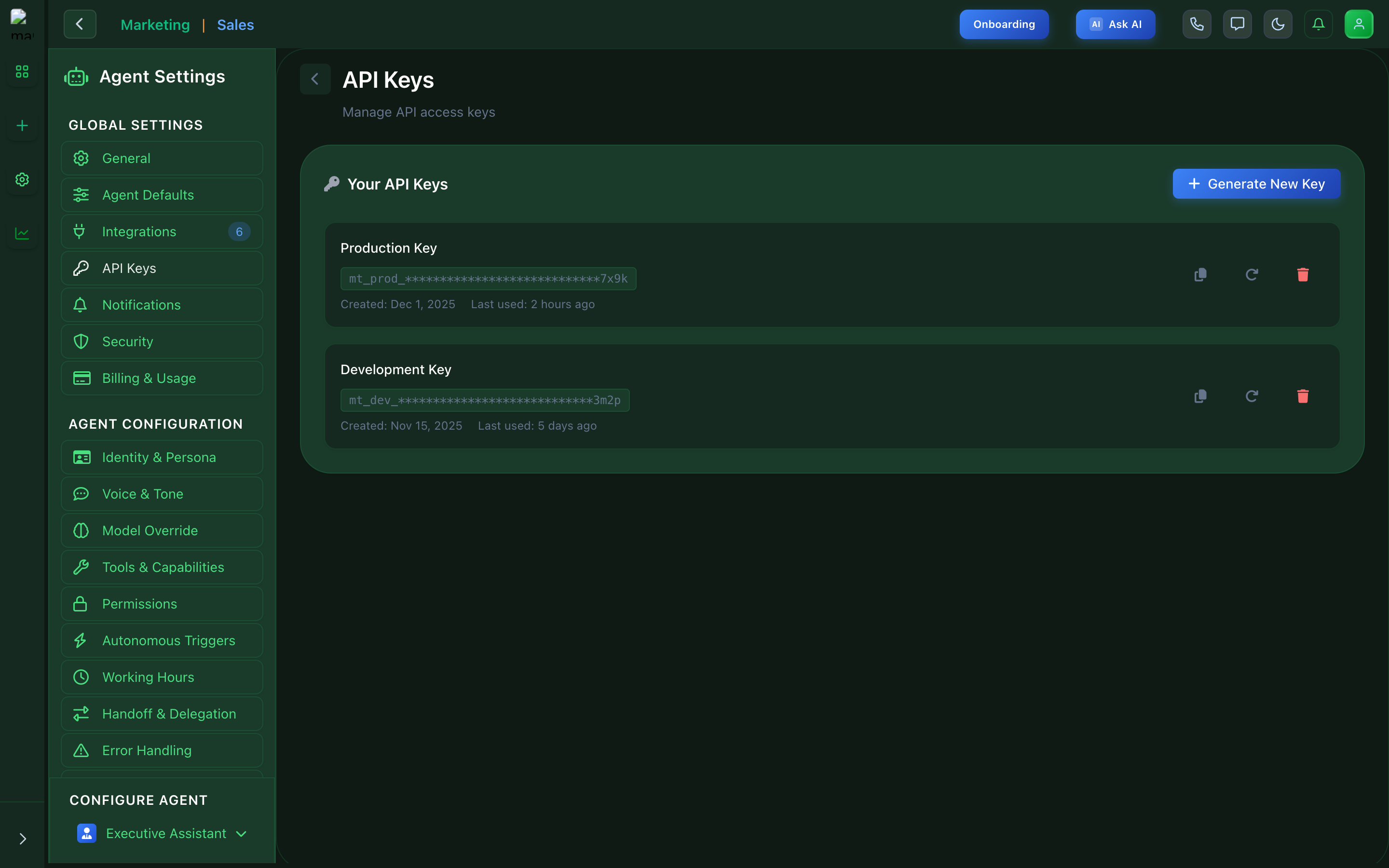Open Notifications settings in sidebar
The width and height of the screenshot is (1389, 868).
coord(162,305)
